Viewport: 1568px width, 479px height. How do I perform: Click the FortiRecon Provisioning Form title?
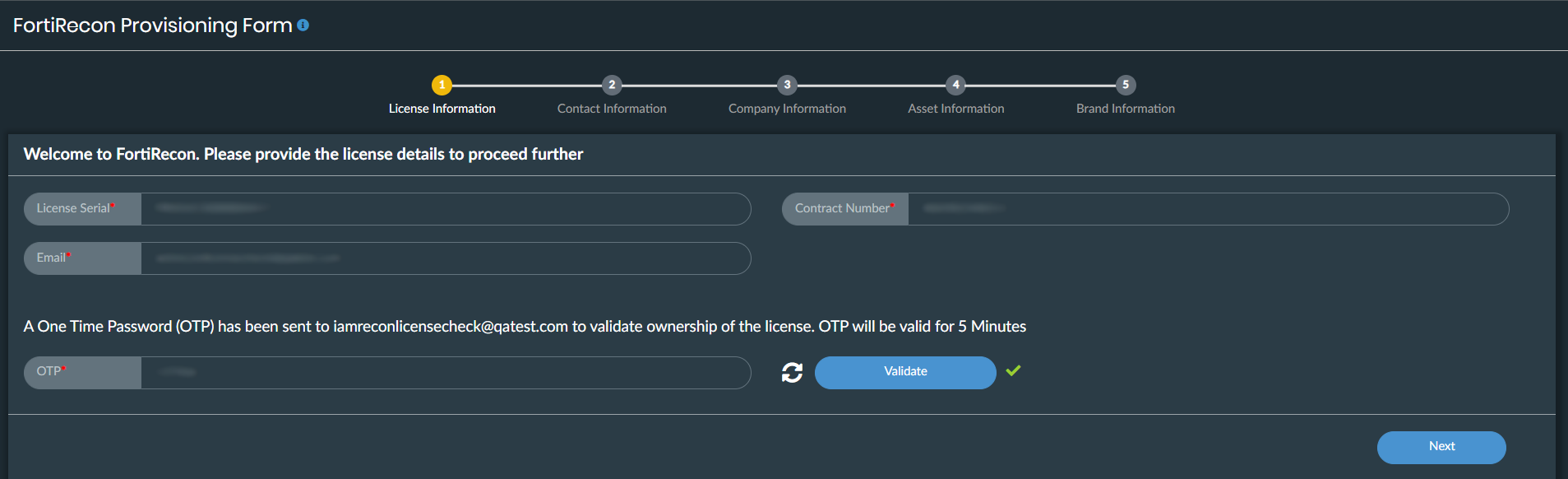tap(153, 26)
